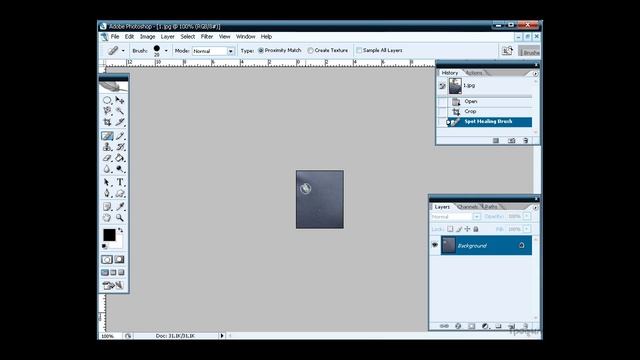This screenshot has height=360, width=640.
Task: Open the Image menu
Action: [x=147, y=37]
